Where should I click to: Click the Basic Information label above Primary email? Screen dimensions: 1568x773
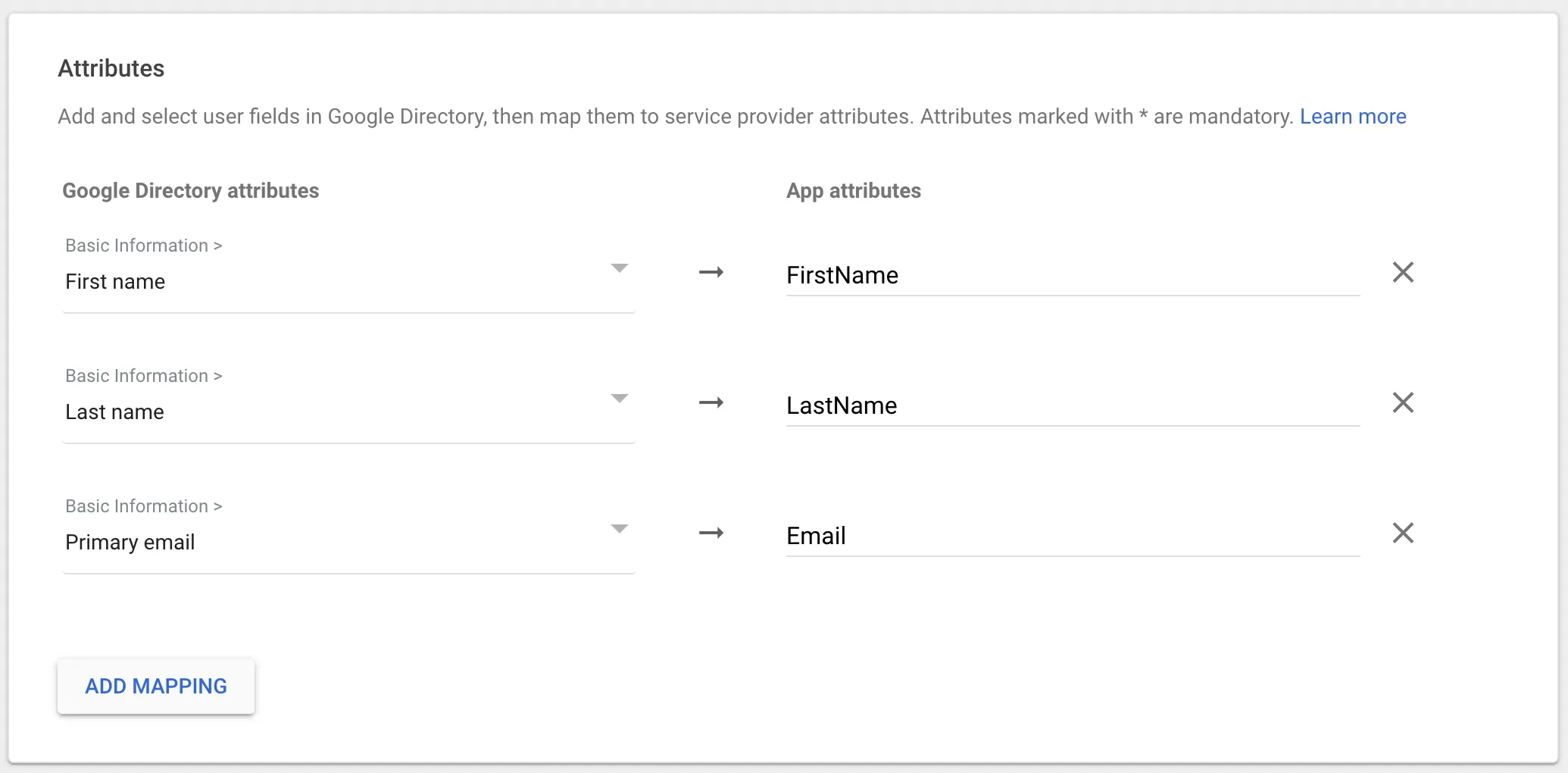[144, 506]
